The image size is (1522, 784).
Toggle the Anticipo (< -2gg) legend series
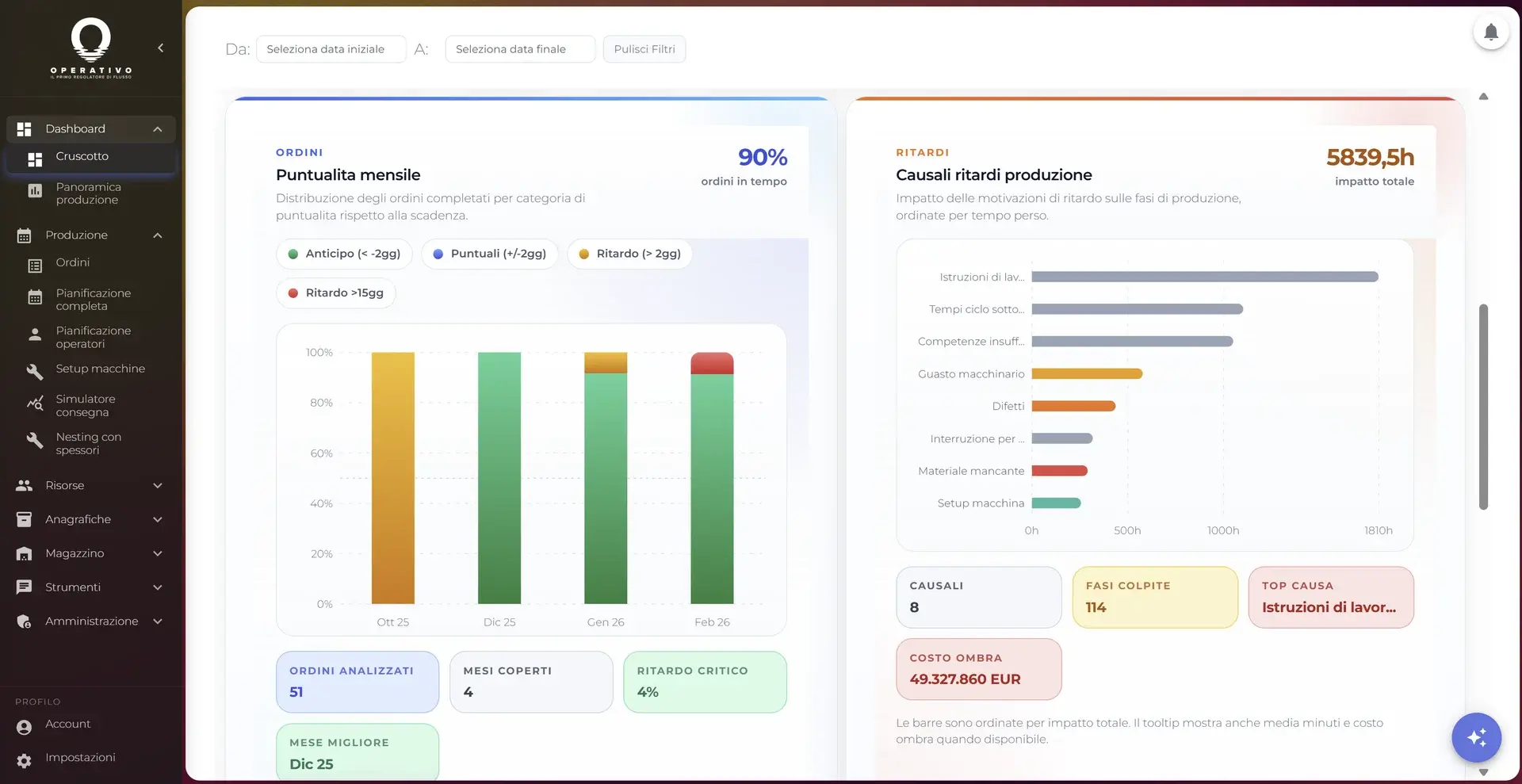[x=344, y=254]
